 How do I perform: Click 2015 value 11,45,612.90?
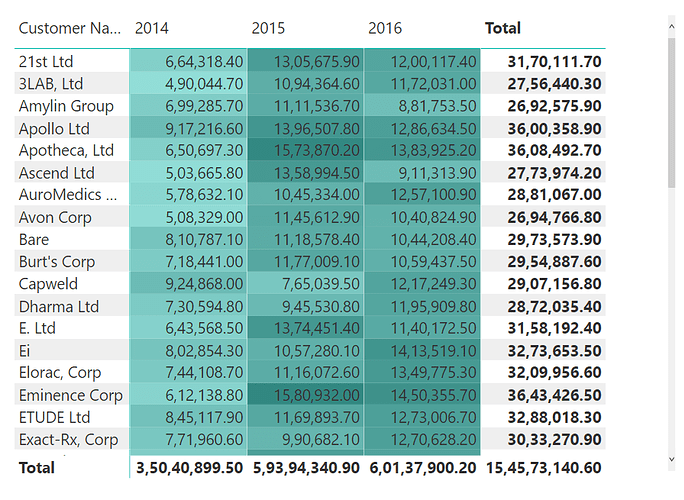[x=316, y=218]
